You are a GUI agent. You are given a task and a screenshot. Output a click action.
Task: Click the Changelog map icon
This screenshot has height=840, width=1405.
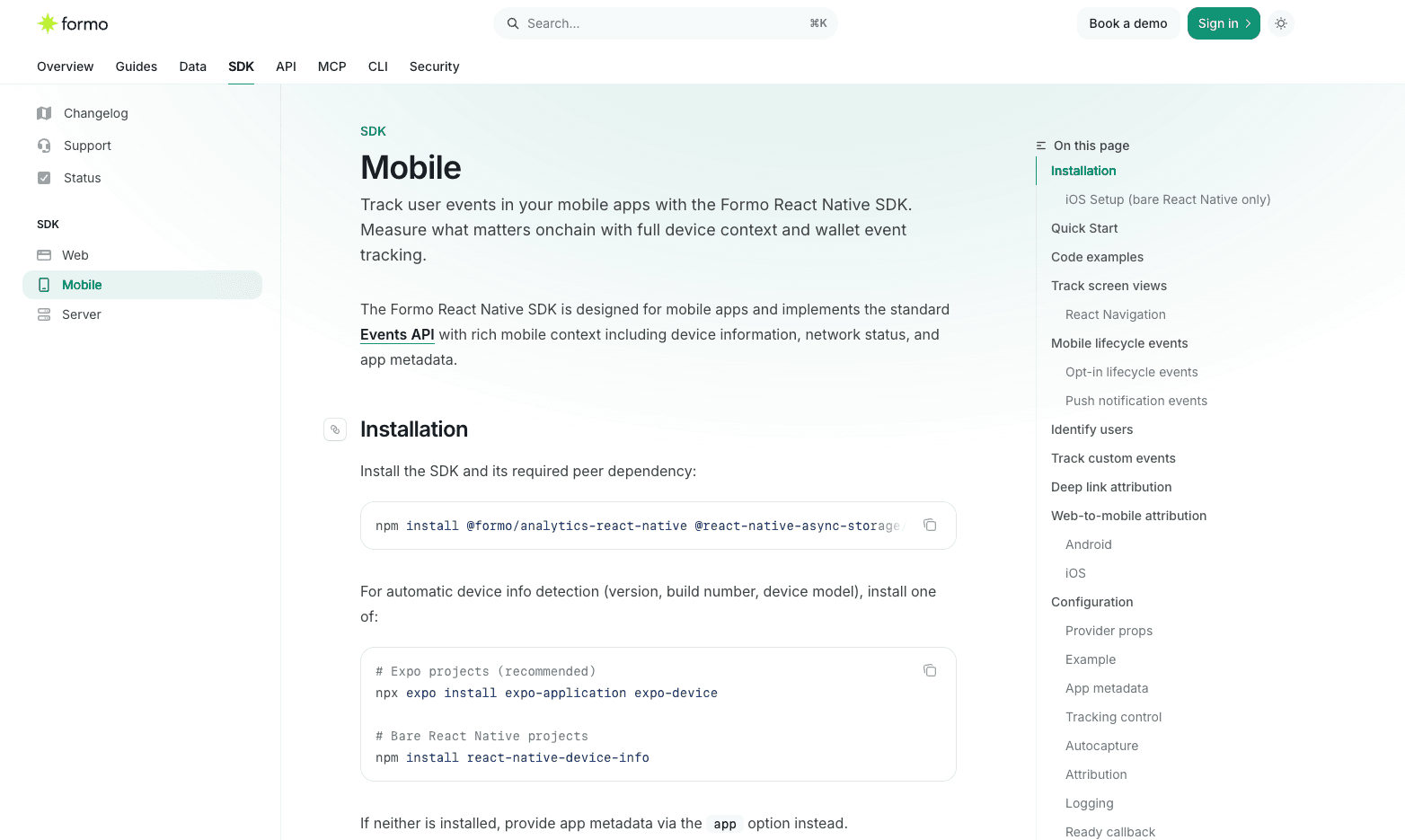pos(44,113)
